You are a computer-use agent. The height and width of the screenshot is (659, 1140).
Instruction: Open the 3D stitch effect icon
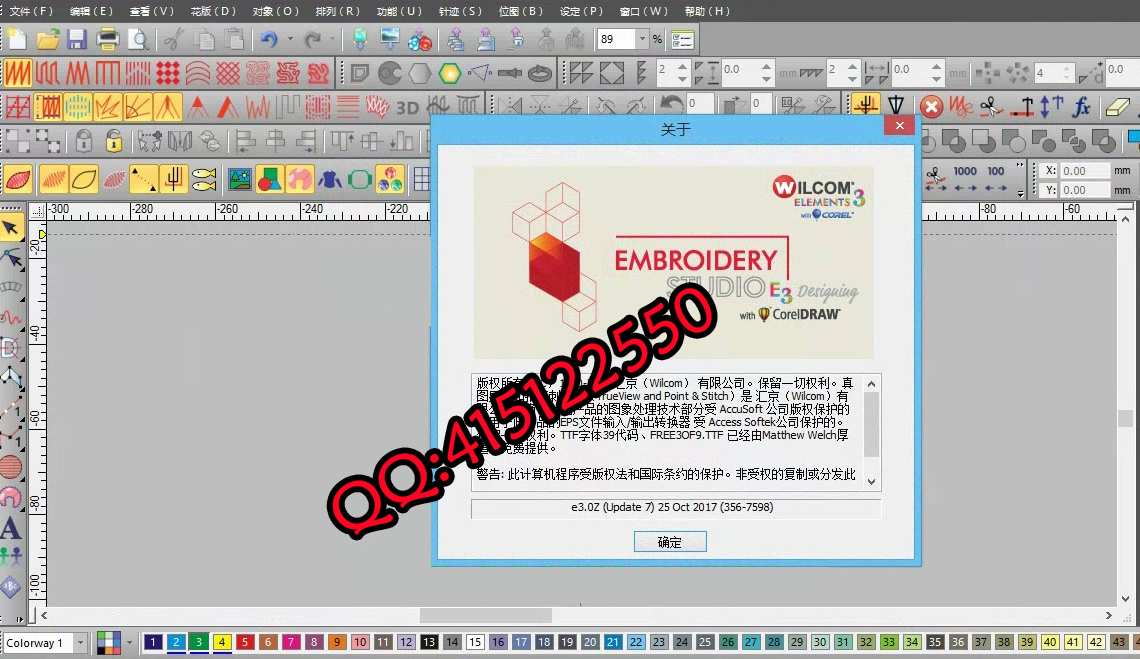click(x=407, y=108)
